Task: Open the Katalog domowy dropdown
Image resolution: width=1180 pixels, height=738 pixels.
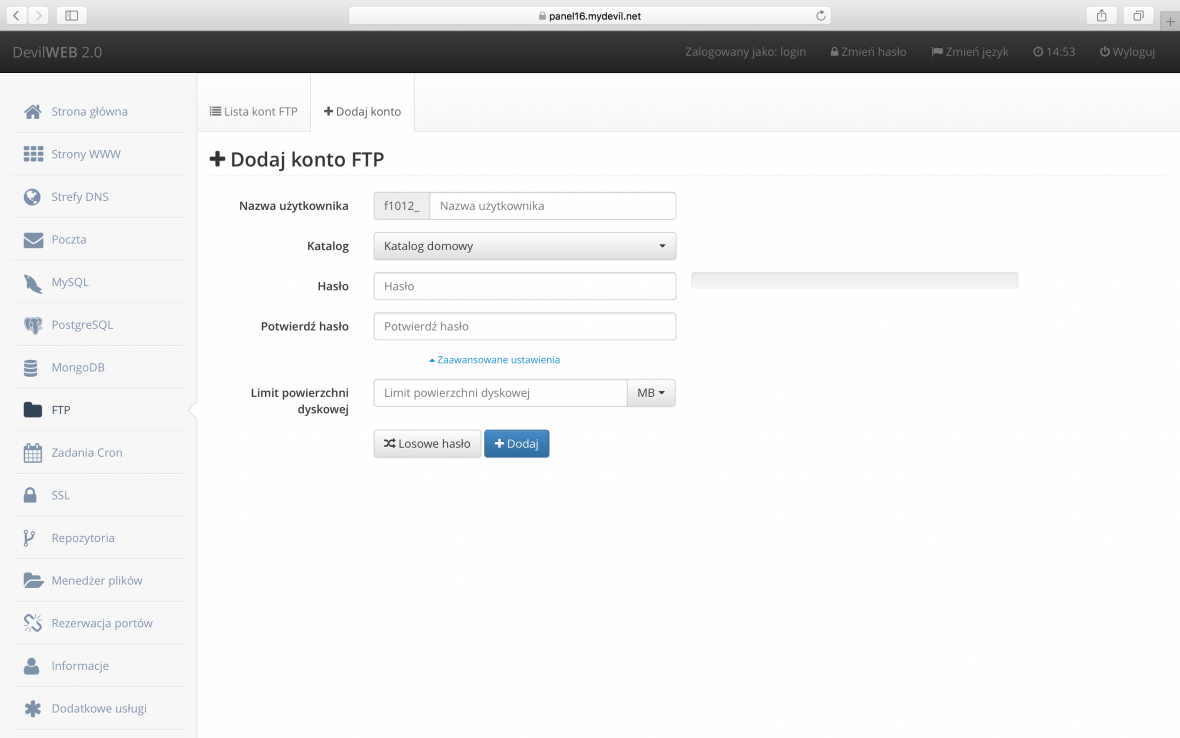Action: (524, 246)
